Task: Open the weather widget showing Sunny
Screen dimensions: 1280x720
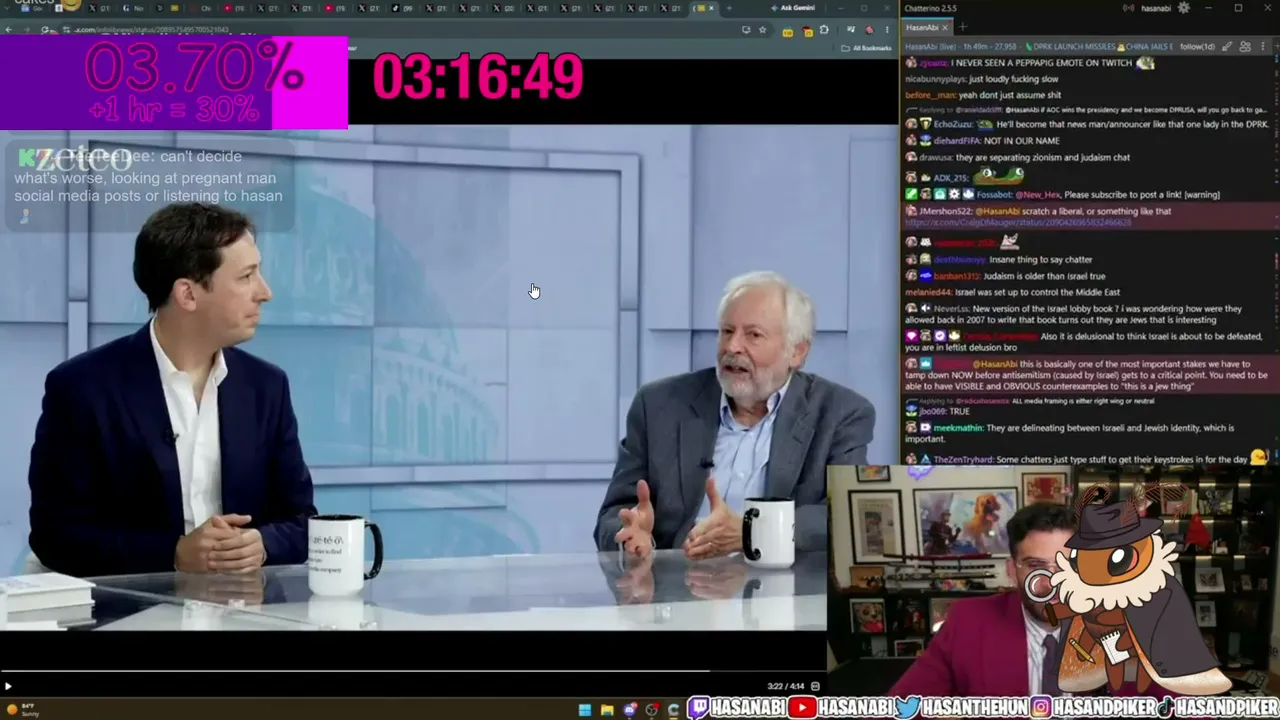Action: [22, 710]
